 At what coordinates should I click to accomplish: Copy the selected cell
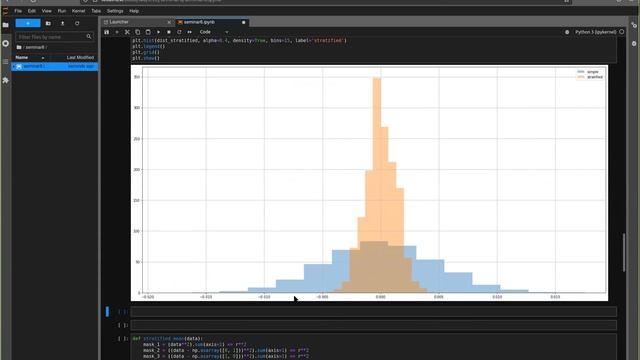pyautogui.click(x=138, y=32)
